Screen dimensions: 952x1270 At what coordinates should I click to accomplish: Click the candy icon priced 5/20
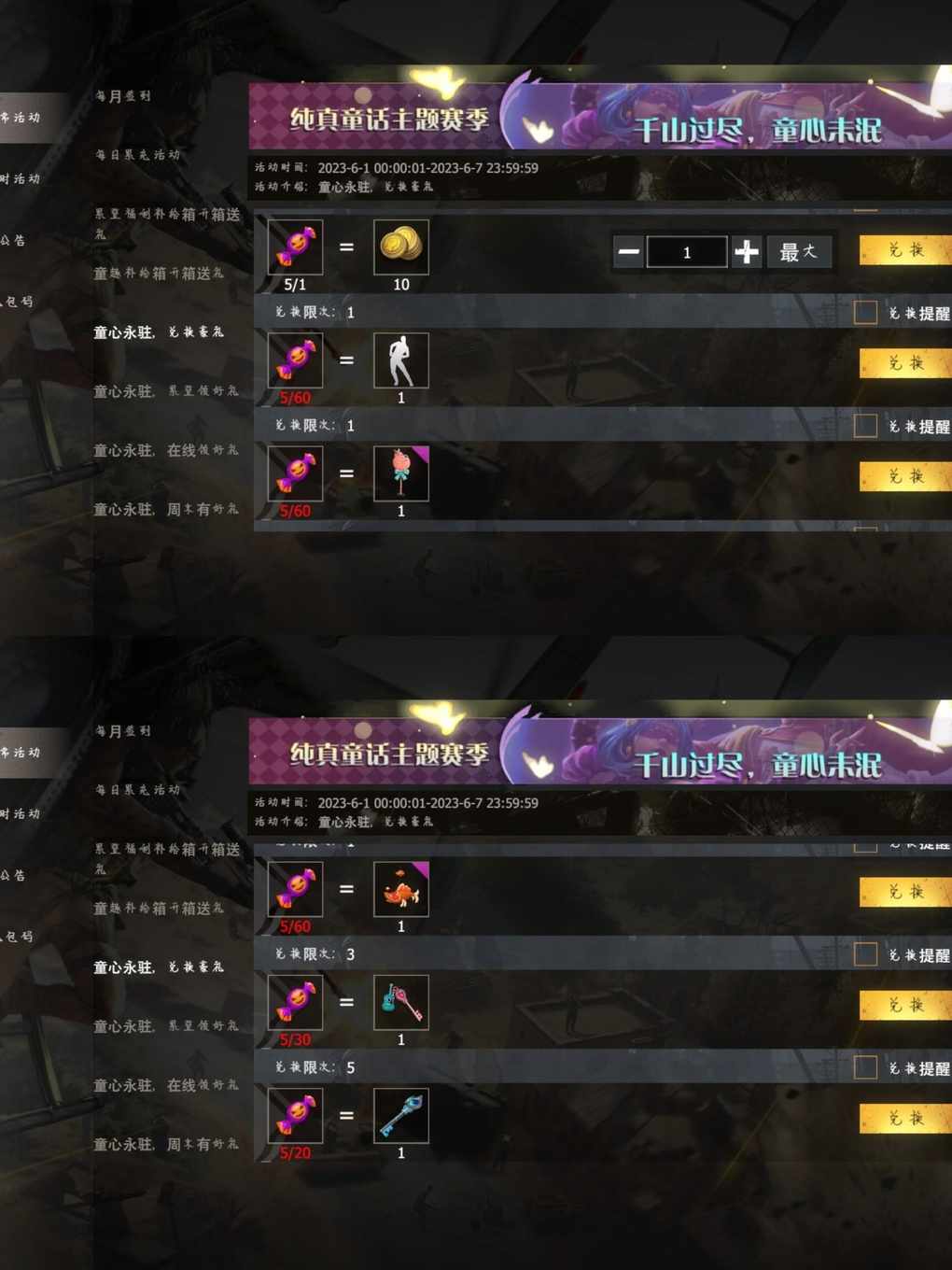tap(295, 1116)
